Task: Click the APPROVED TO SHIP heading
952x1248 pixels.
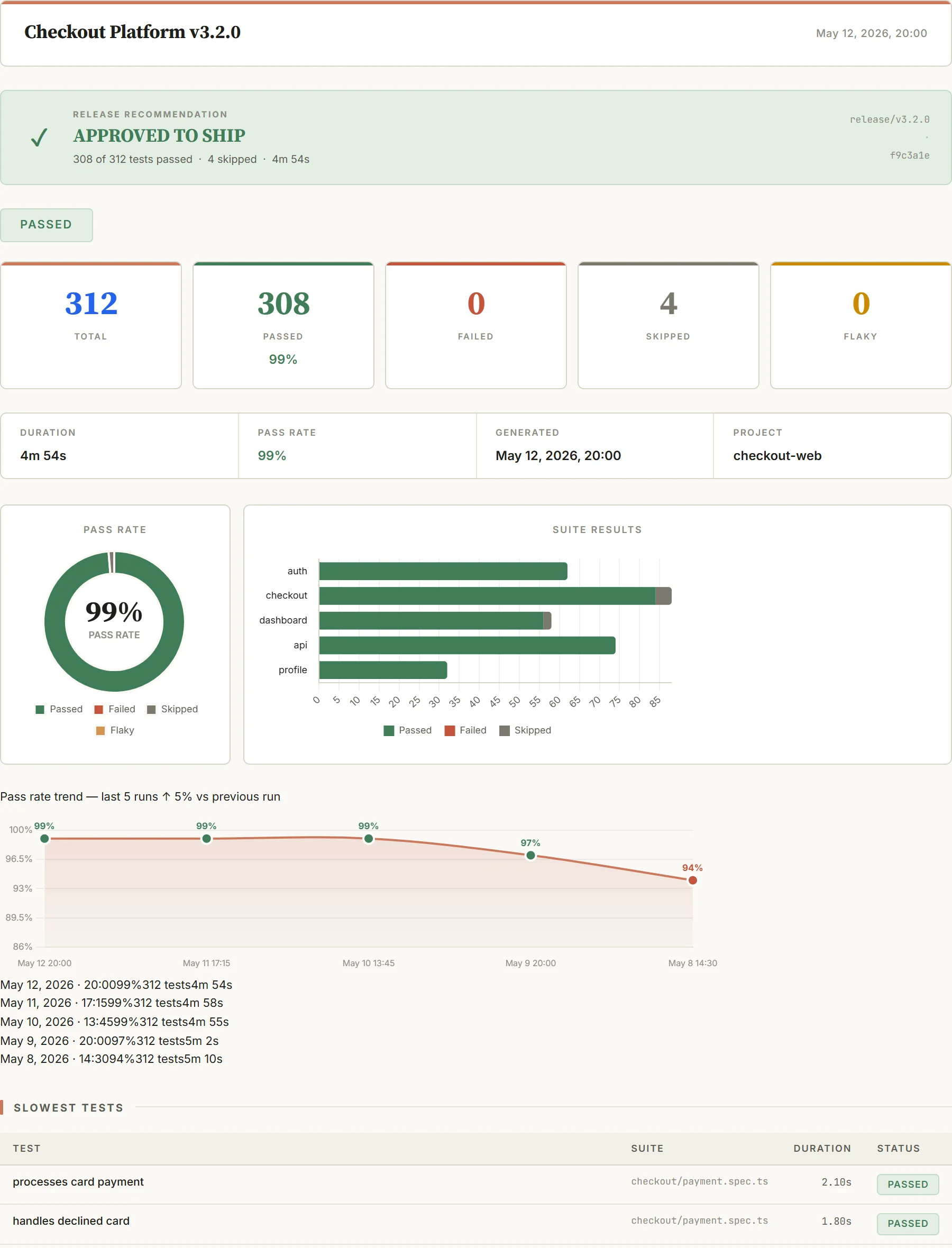Action: tap(159, 136)
